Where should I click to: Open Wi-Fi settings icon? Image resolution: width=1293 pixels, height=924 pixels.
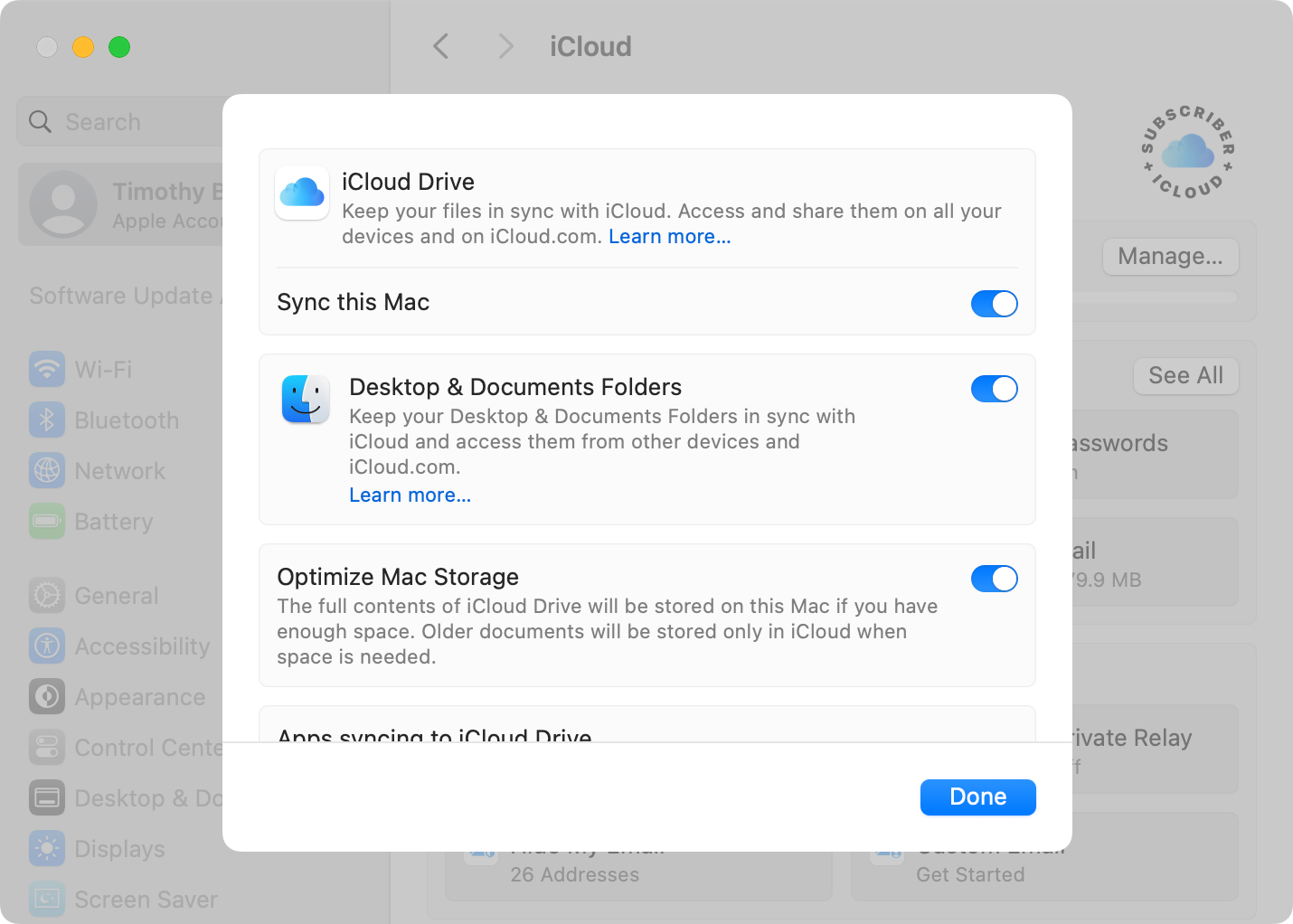47,369
